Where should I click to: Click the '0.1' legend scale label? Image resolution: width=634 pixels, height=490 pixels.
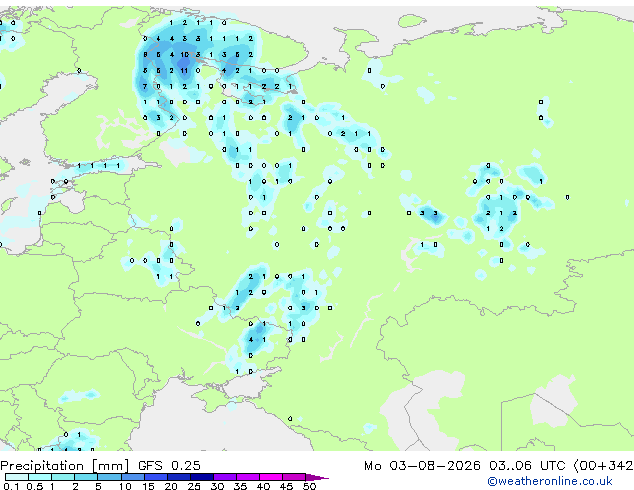(11, 486)
